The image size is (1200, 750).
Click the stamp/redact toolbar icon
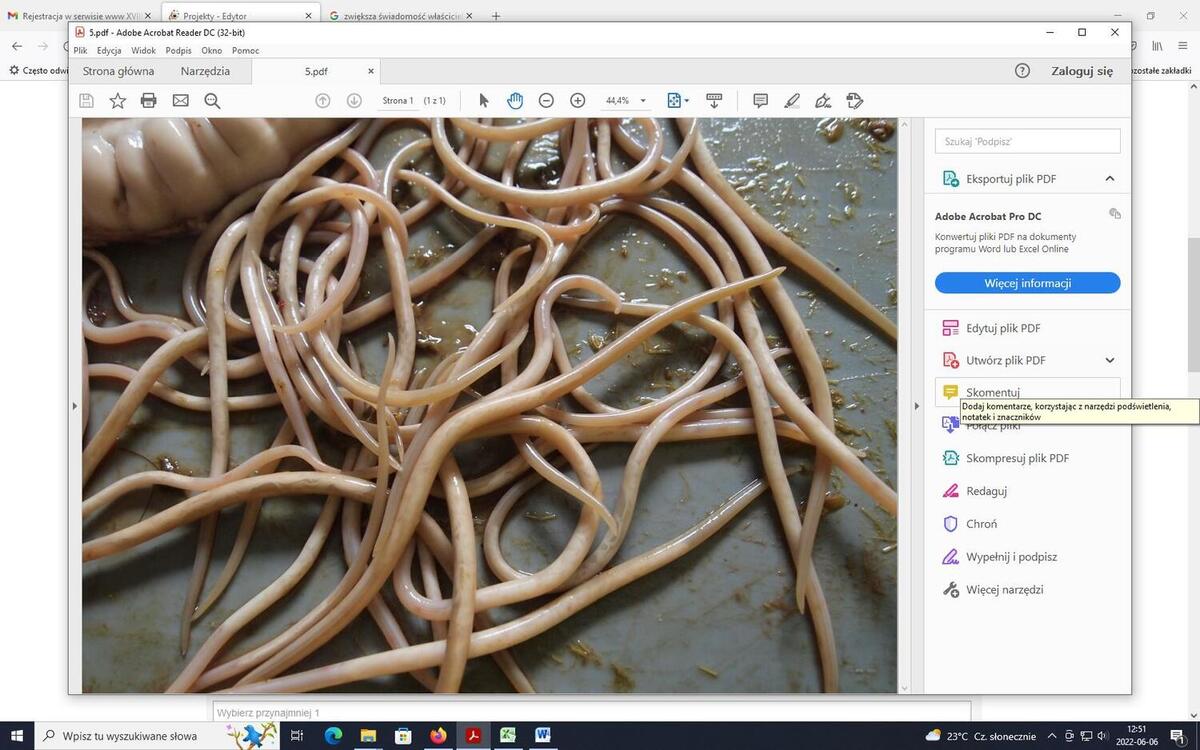point(854,100)
